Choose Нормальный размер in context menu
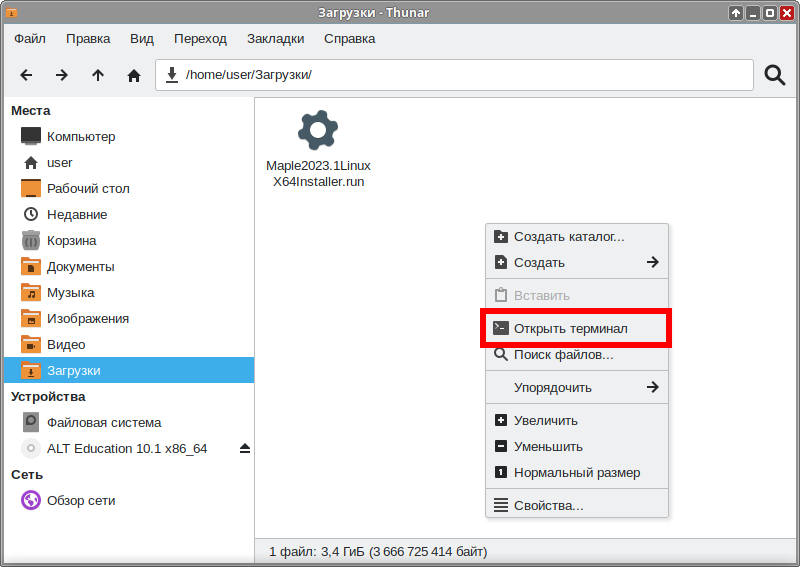Screen dimensions: 800x567 click(577, 473)
